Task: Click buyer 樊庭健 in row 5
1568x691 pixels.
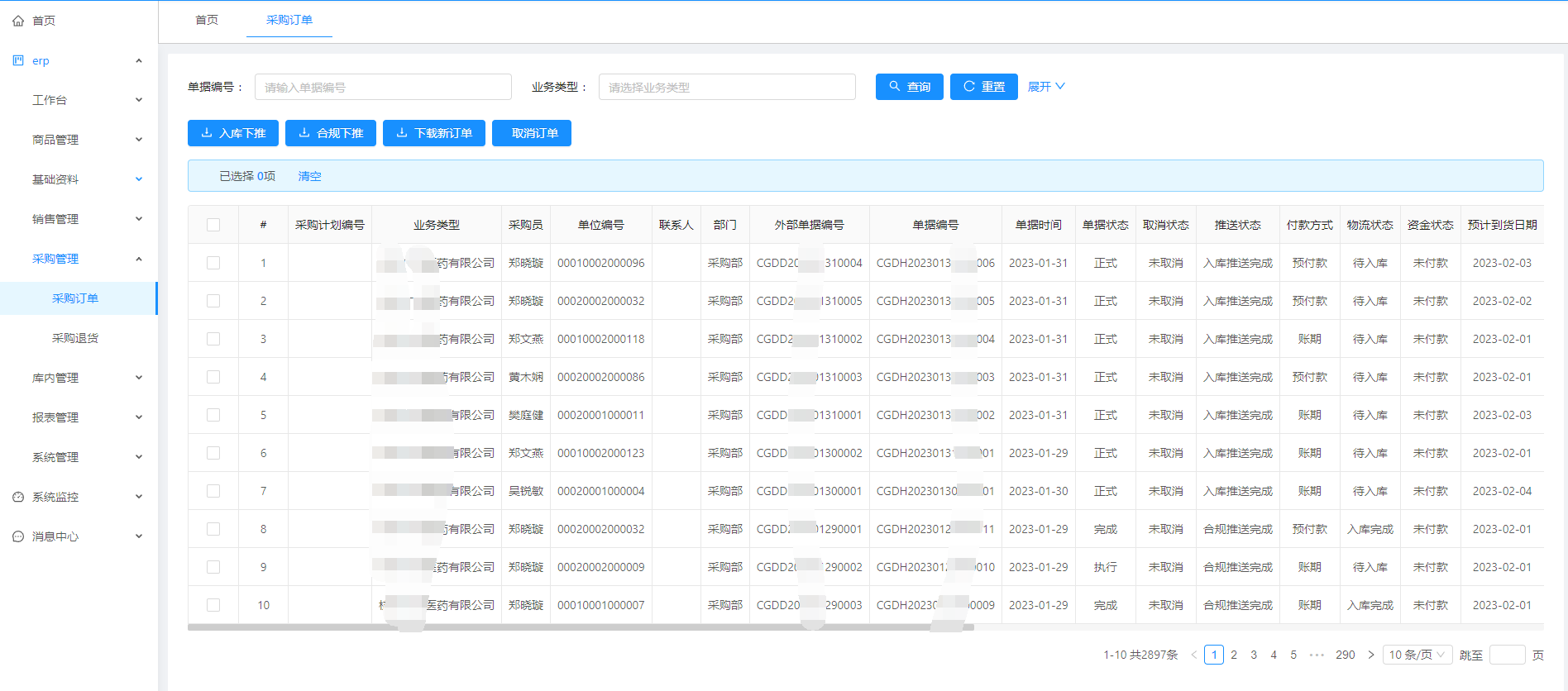Action: (x=526, y=415)
